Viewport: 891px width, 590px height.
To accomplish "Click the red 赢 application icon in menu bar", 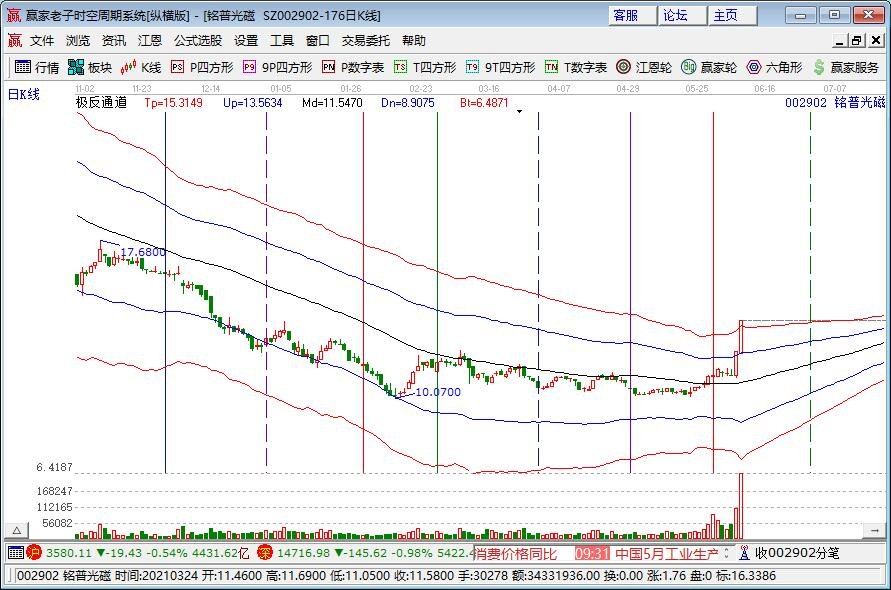I will click(14, 40).
